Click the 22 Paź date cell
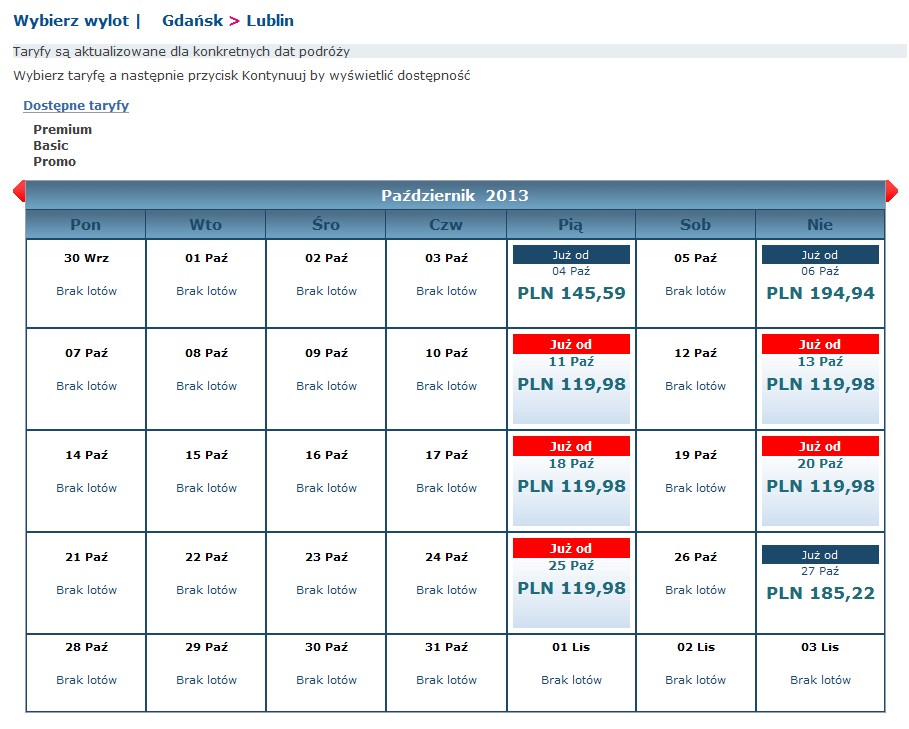909x729 pixels. coord(206,583)
